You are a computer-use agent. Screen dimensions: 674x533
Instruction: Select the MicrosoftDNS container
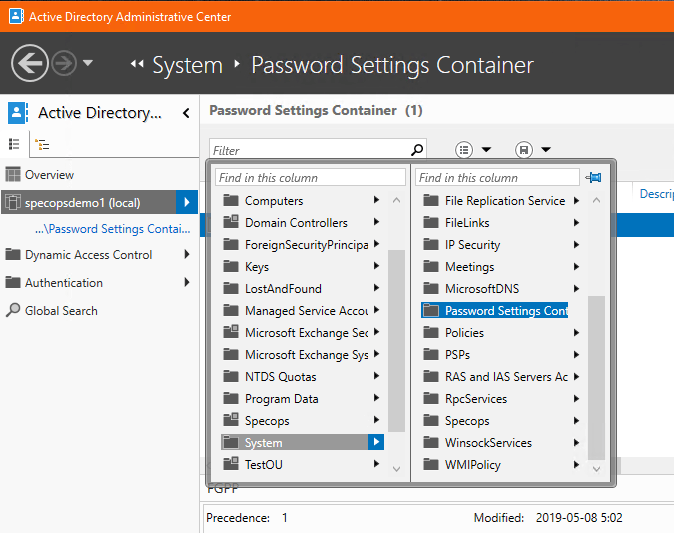point(482,288)
